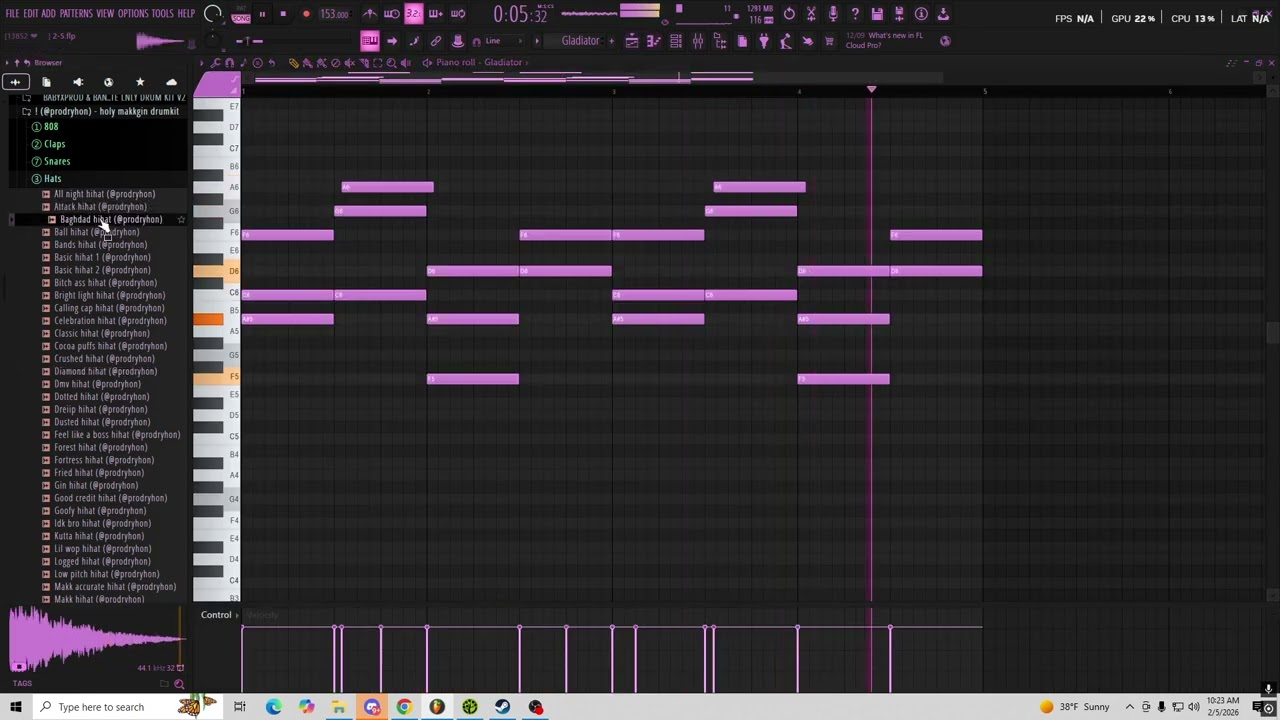
Task: Collapse the Hats folder
Action: coord(52,178)
